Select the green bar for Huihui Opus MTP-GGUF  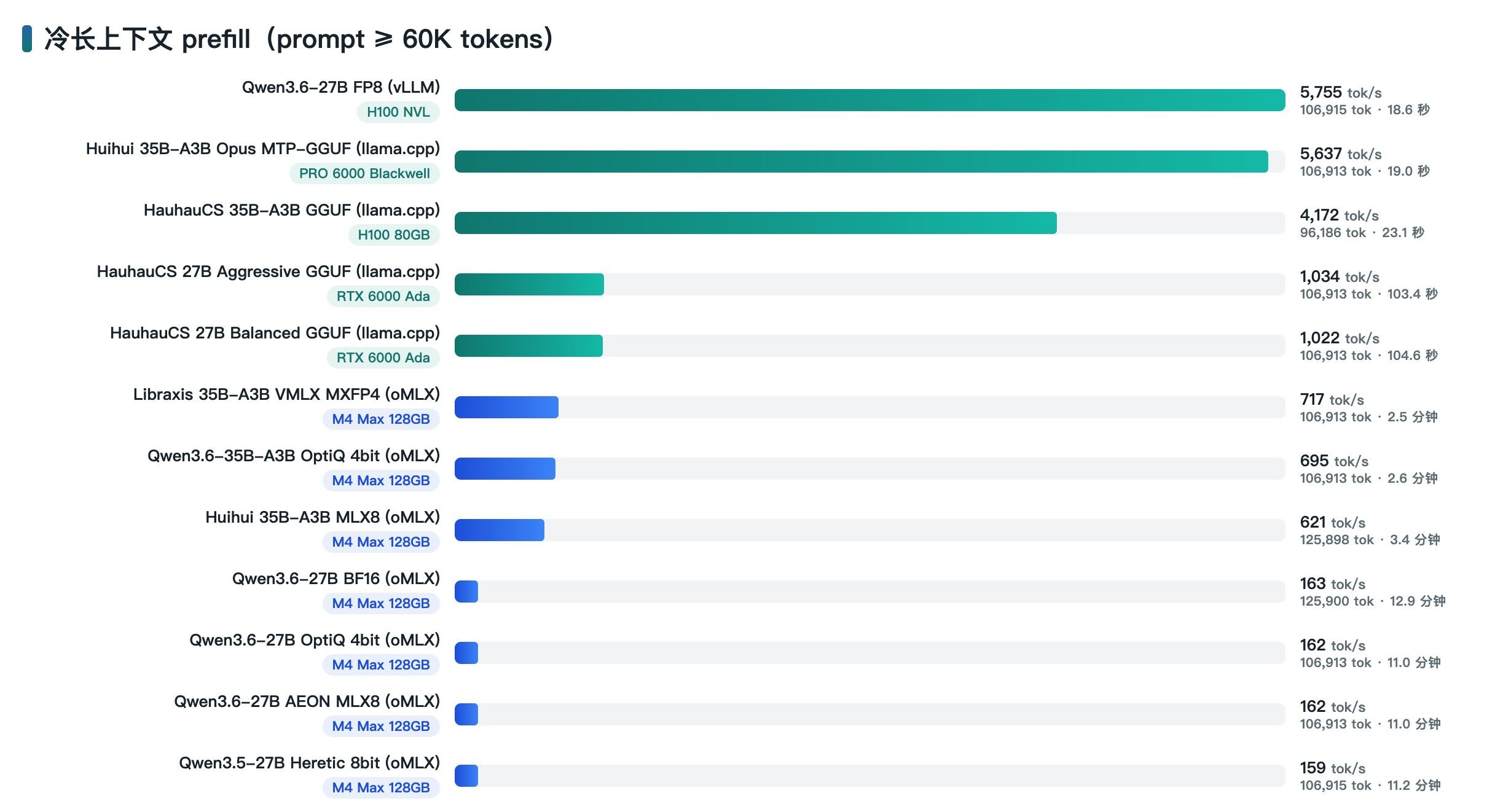tap(861, 162)
